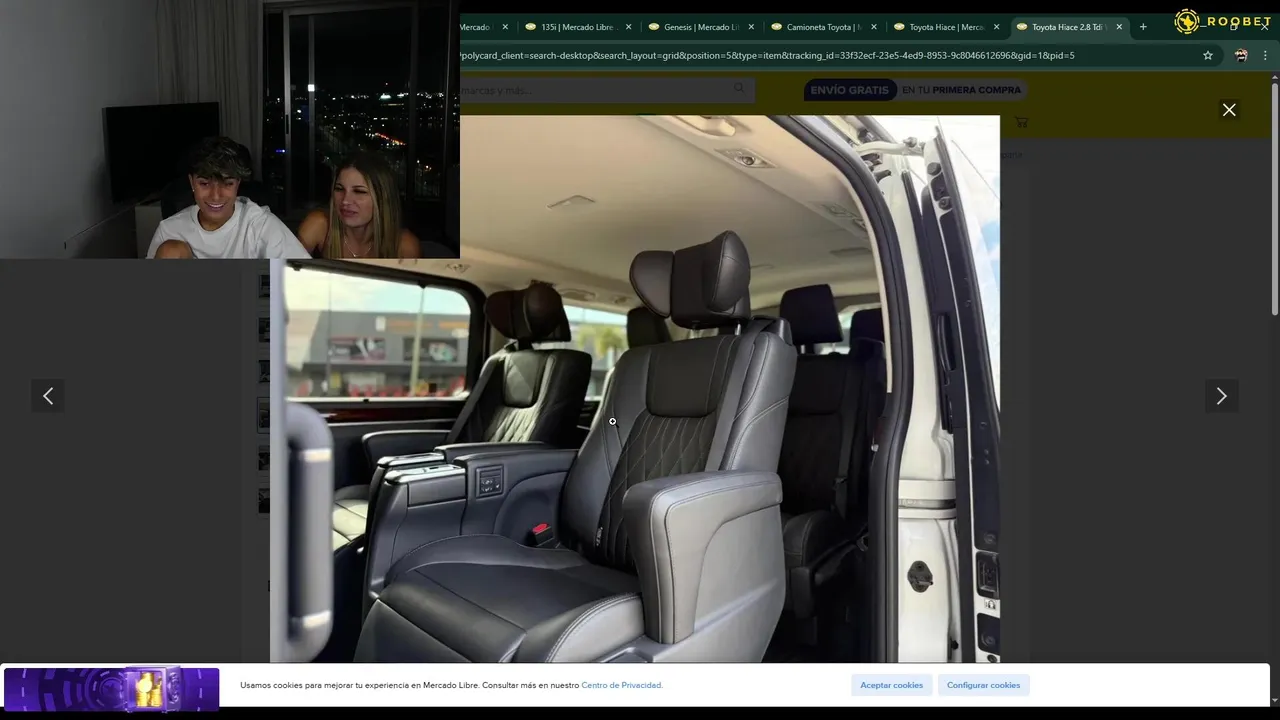The height and width of the screenshot is (720, 1280).
Task: Click the Envío Gratis promotion banner
Action: pyautogui.click(x=915, y=90)
